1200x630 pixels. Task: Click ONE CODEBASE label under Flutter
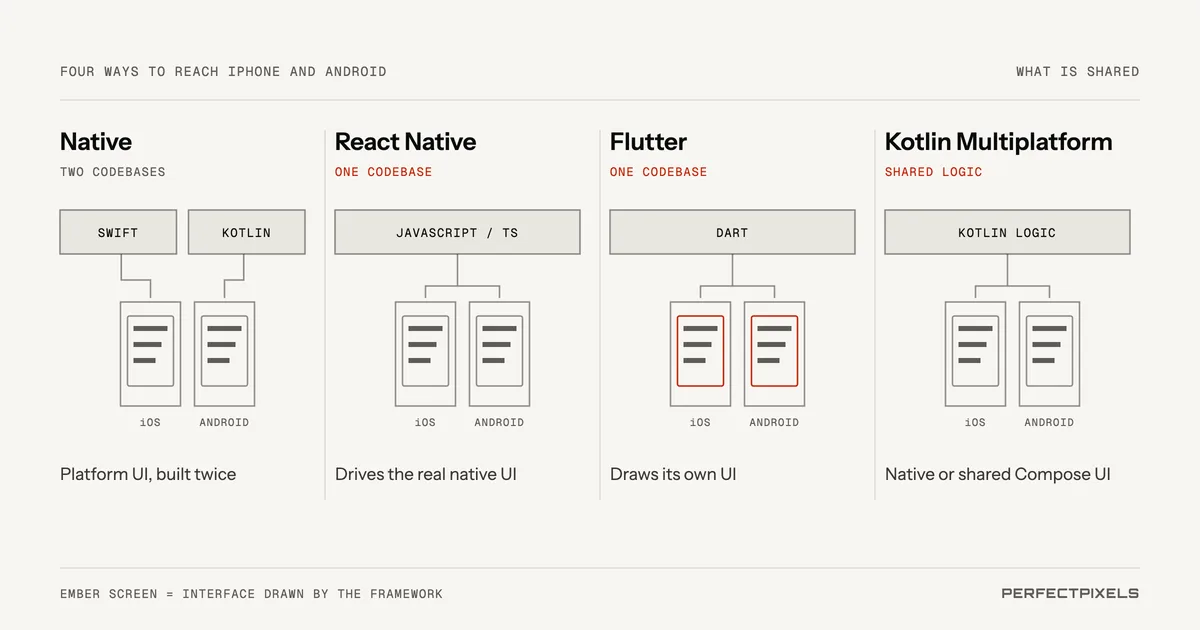659,172
